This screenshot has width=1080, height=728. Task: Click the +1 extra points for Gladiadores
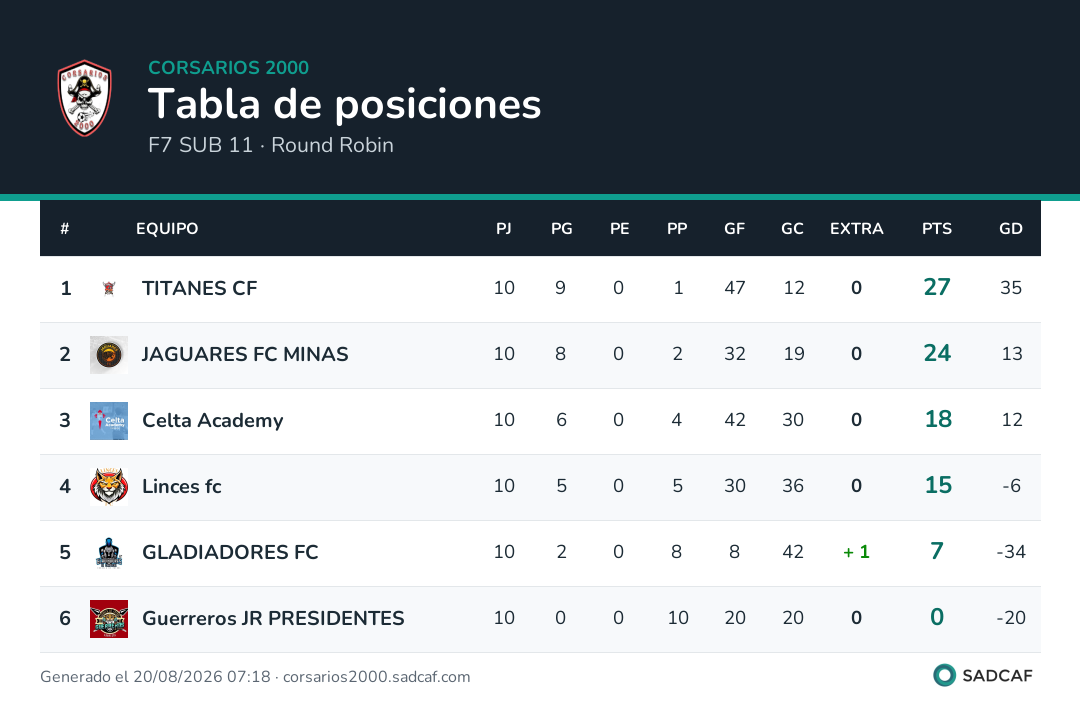(856, 552)
